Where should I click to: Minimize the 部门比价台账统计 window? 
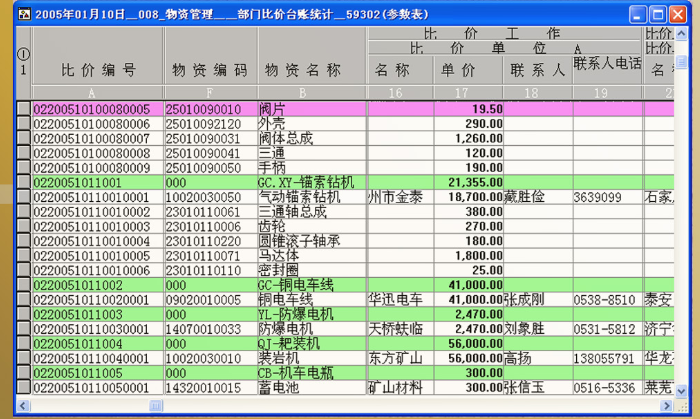click(636, 14)
